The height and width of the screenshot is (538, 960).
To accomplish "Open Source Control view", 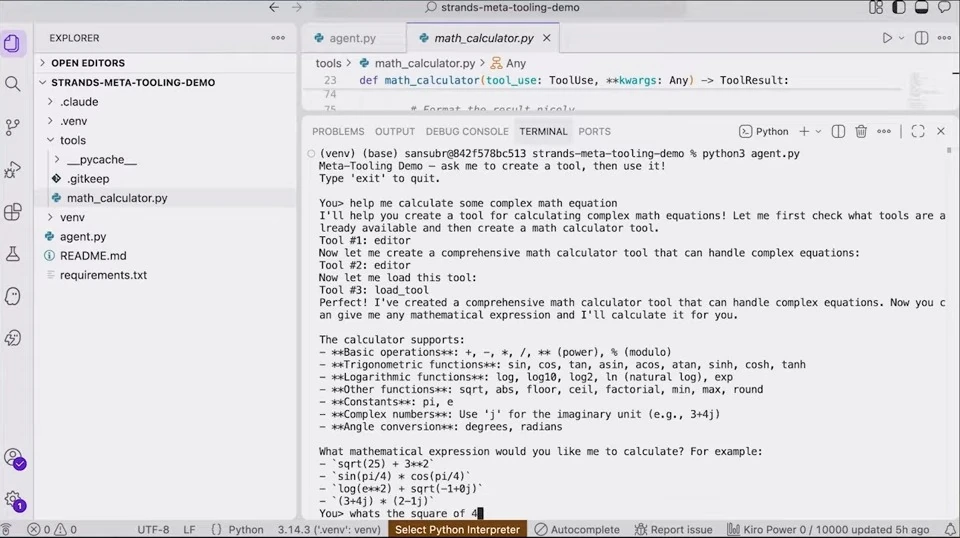I will 12,127.
